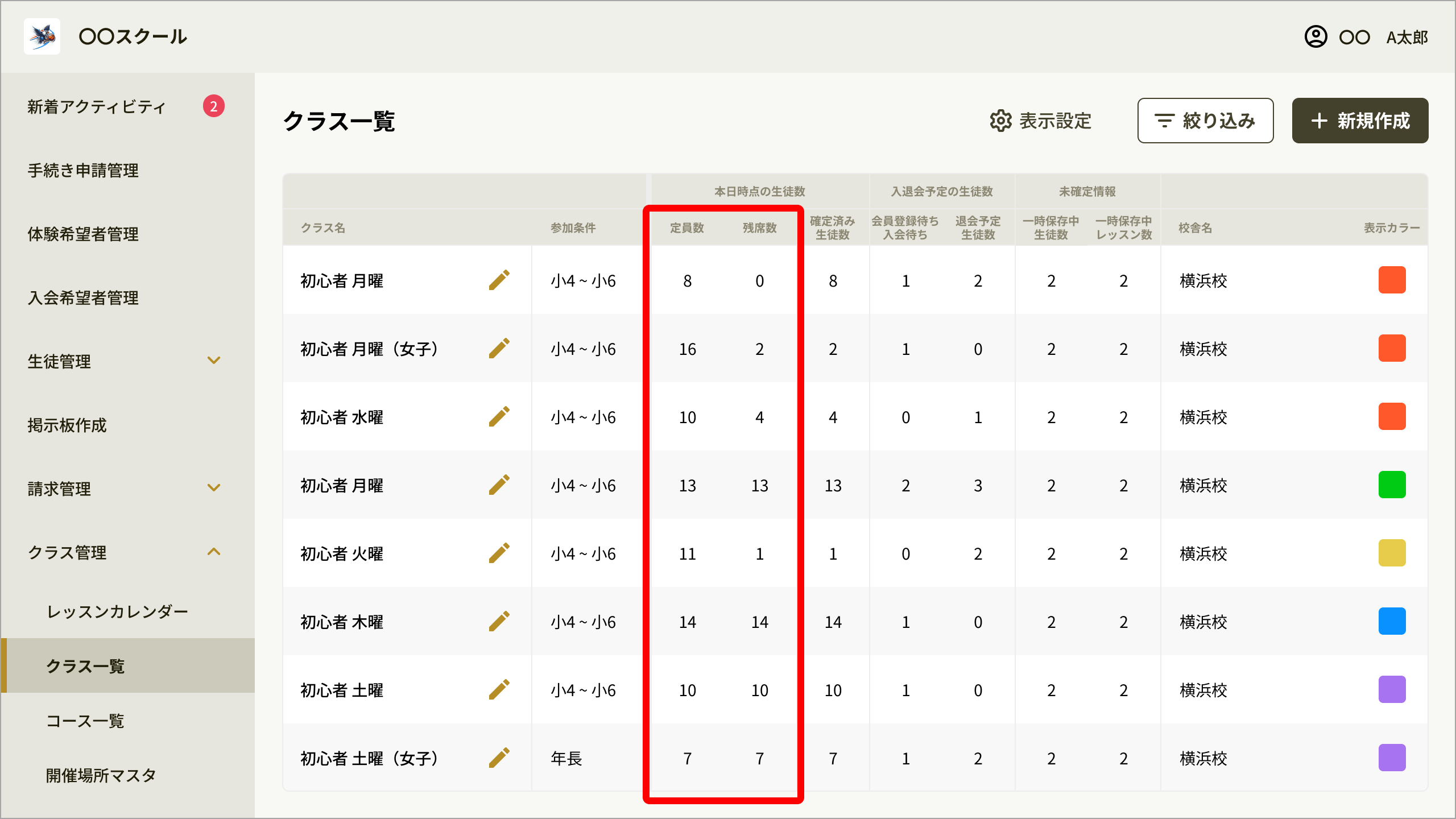Click the 絞り込み filter button
The width and height of the screenshot is (1456, 819).
tap(1205, 121)
